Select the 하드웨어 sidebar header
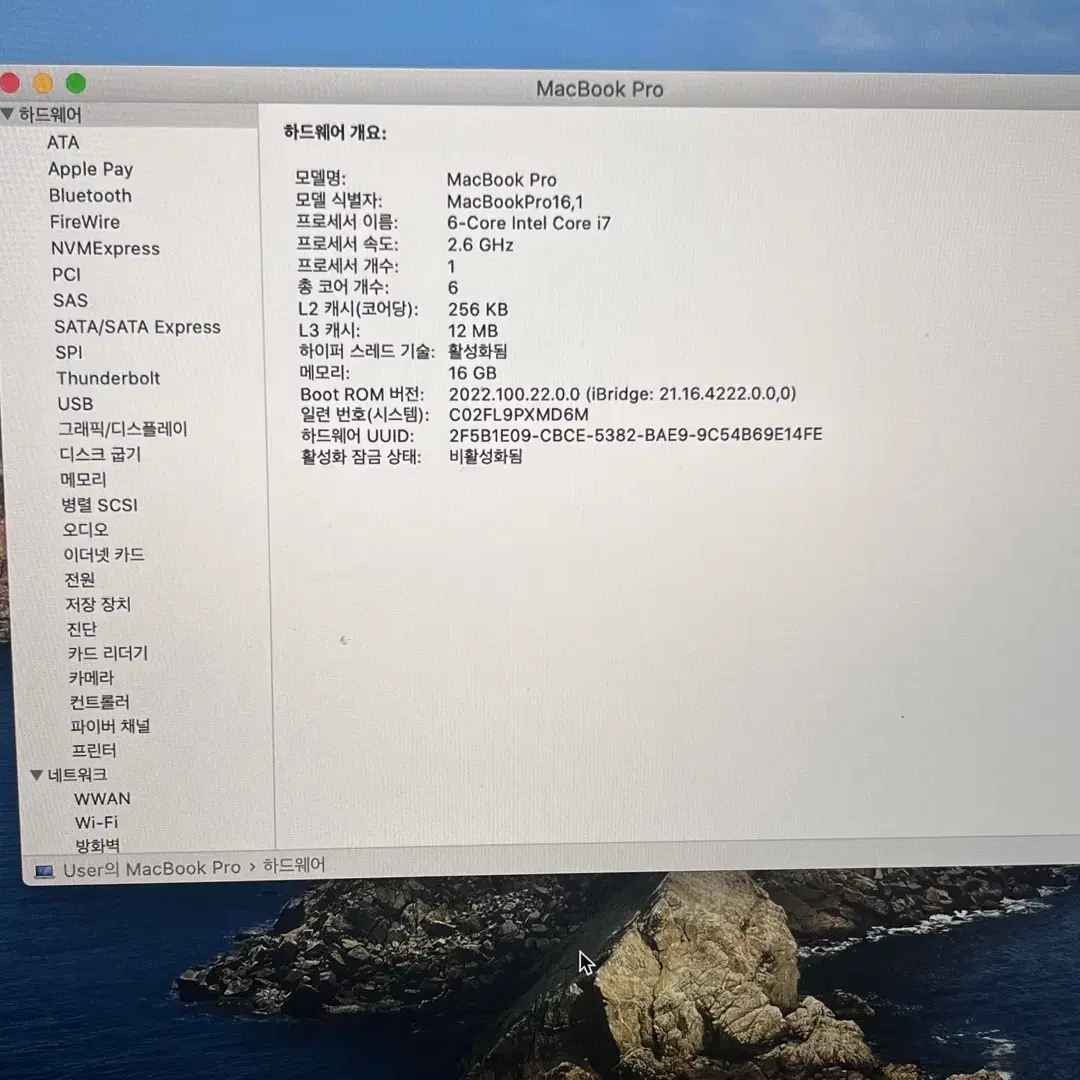The height and width of the screenshot is (1080, 1080). [50, 114]
